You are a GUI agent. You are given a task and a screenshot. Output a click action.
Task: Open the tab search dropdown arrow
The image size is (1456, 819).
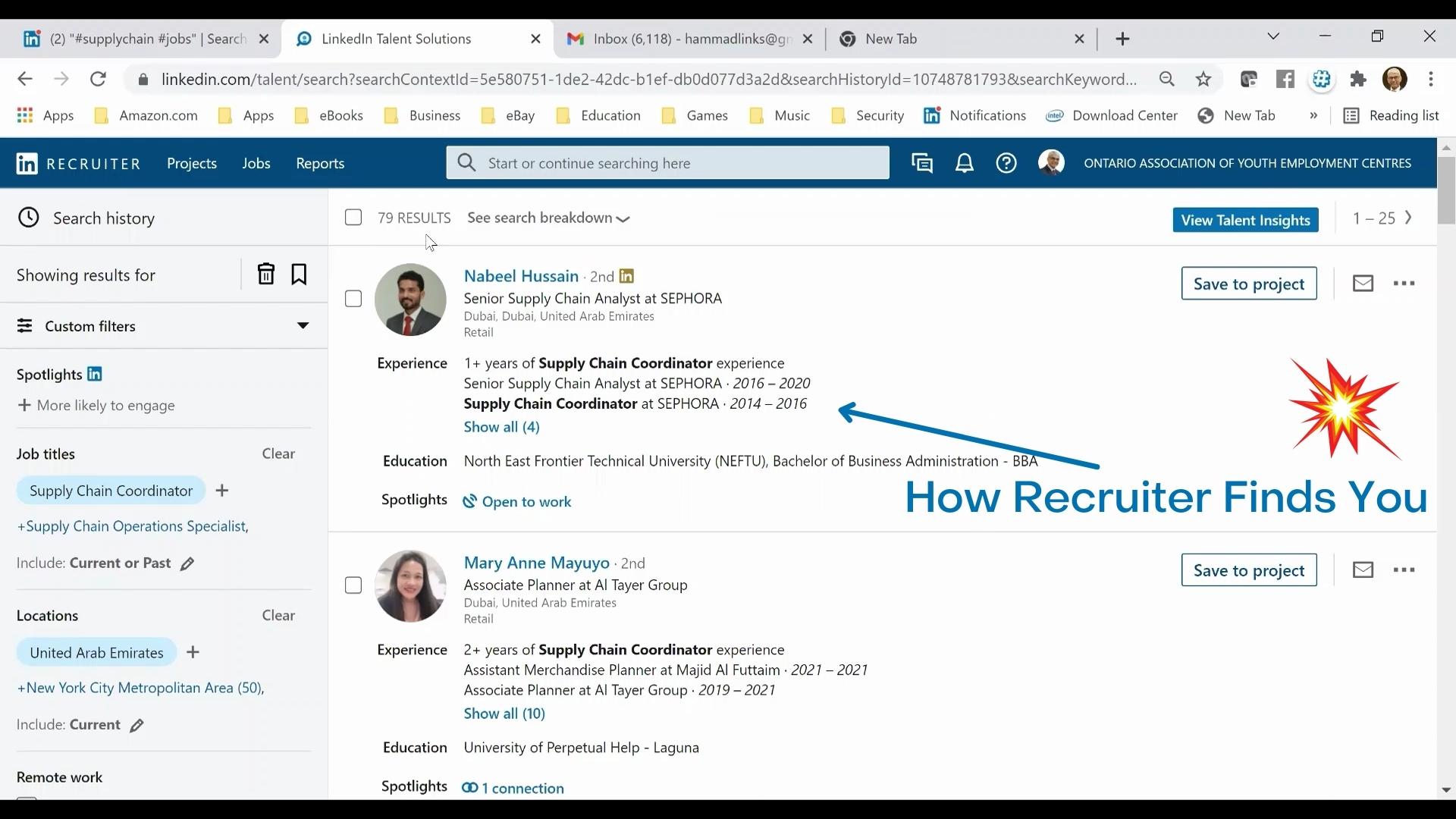[x=1273, y=36]
